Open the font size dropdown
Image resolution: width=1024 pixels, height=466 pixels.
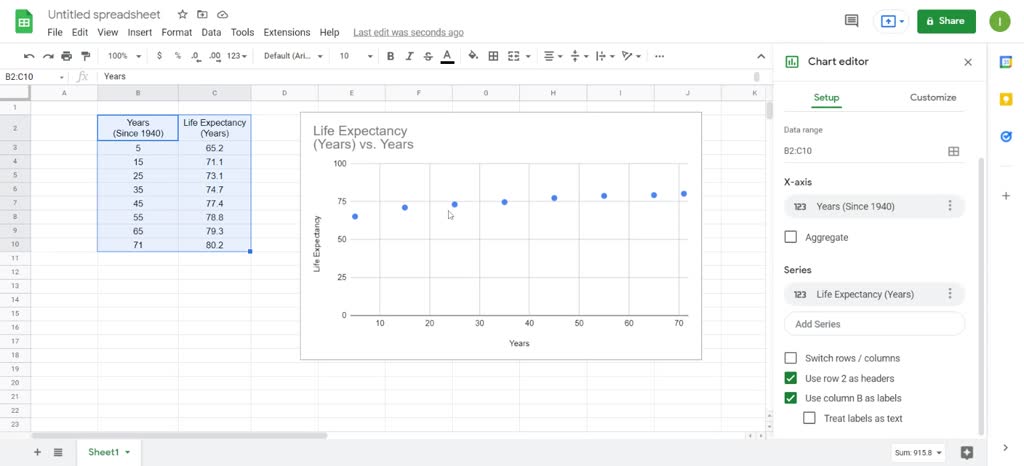[x=351, y=56]
